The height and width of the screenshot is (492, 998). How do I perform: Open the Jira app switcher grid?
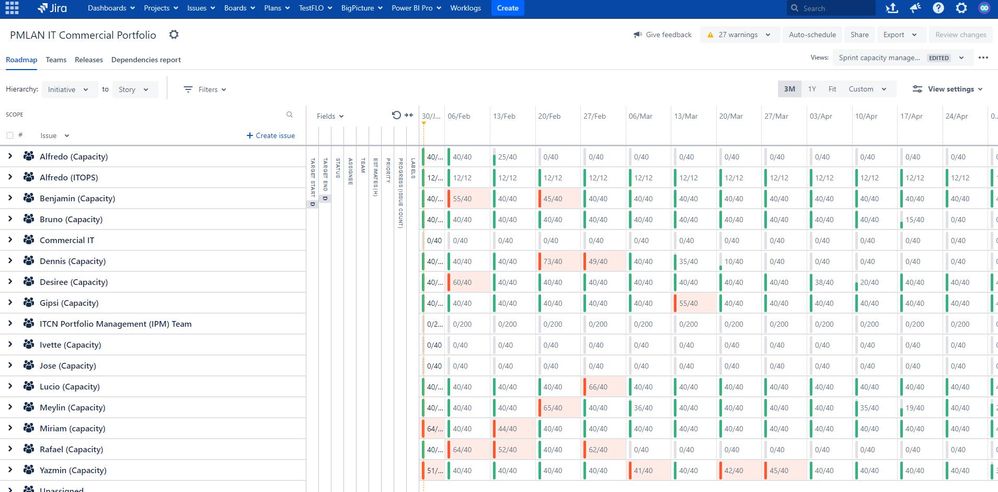[12, 8]
